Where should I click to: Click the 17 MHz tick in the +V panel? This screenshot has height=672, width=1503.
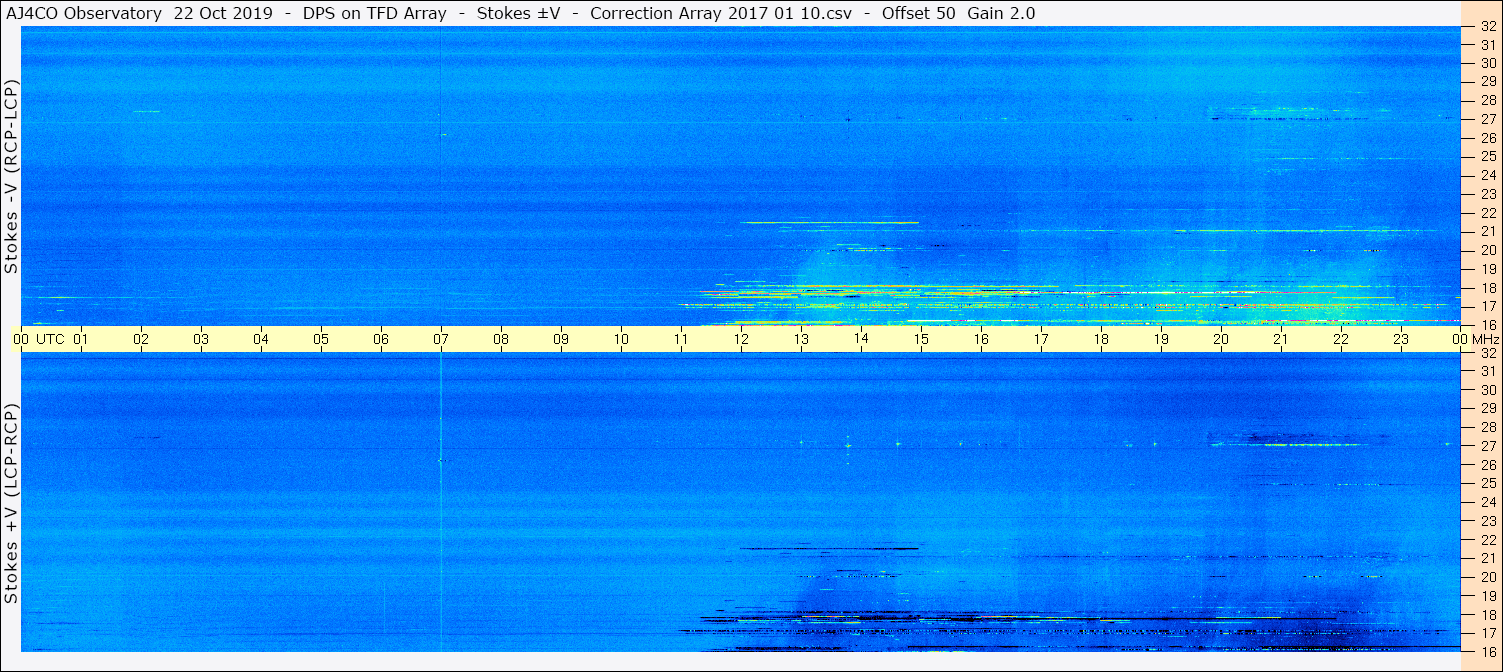click(1488, 633)
